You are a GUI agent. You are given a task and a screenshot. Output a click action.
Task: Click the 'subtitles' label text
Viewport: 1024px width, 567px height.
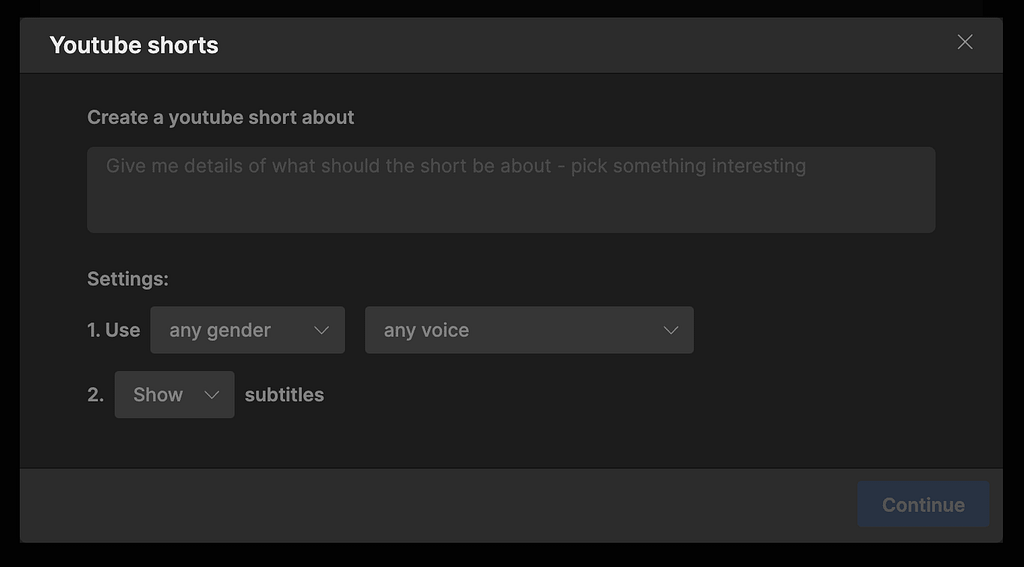(x=284, y=395)
